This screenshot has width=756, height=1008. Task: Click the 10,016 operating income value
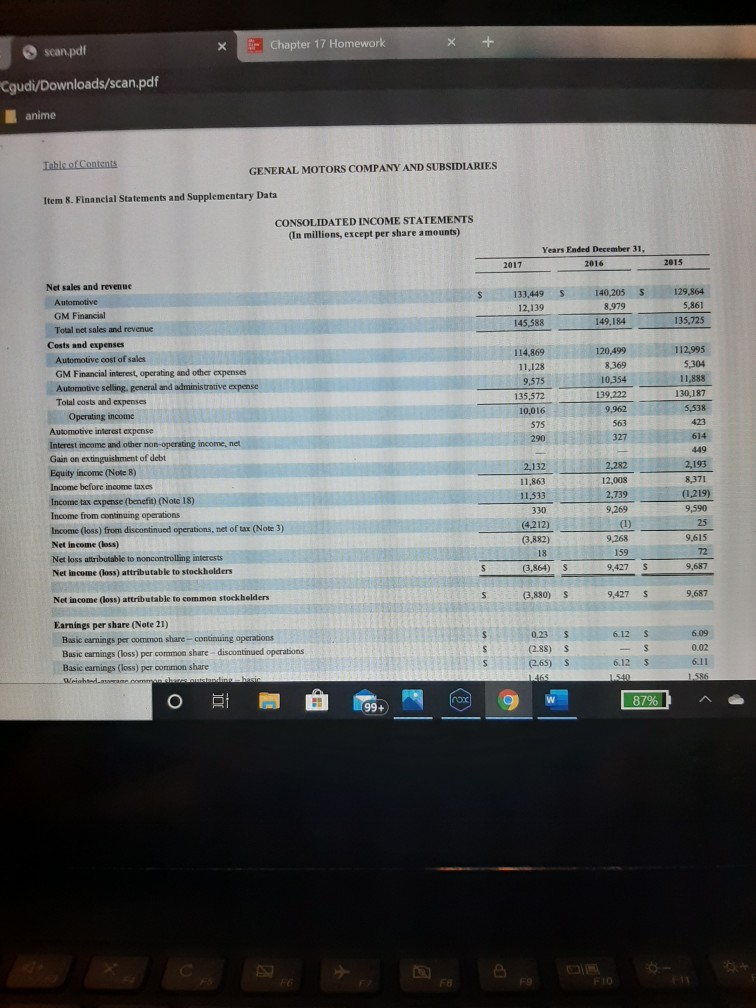[532, 411]
